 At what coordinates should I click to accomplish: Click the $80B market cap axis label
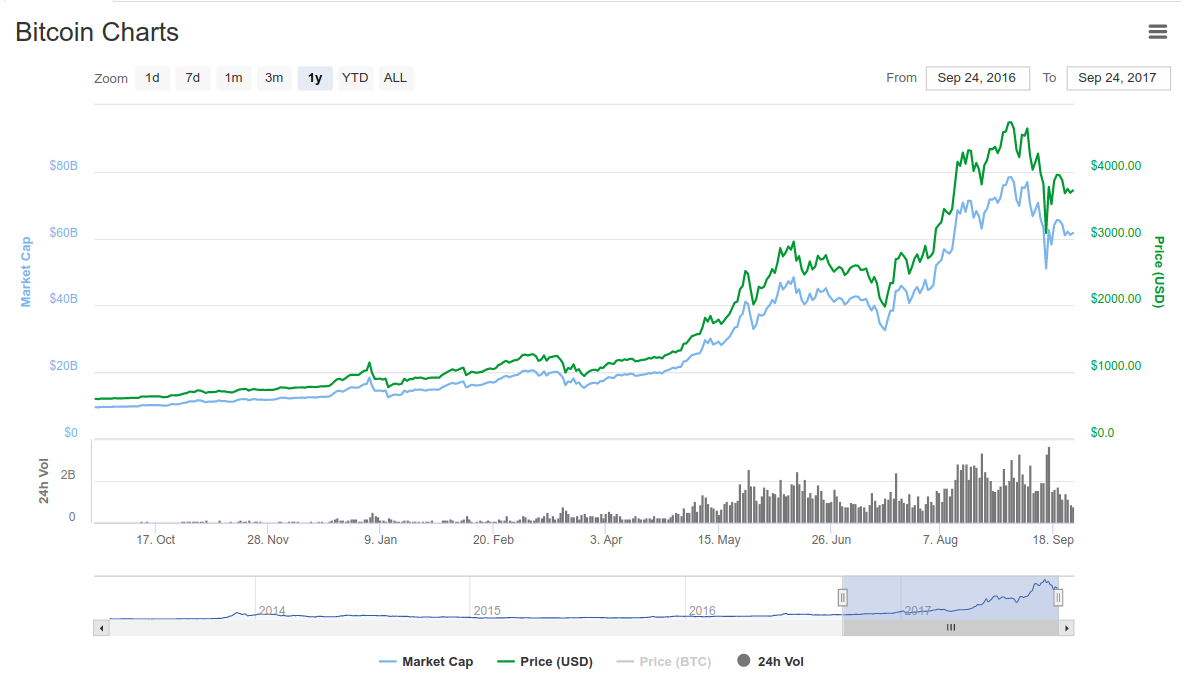[x=63, y=166]
